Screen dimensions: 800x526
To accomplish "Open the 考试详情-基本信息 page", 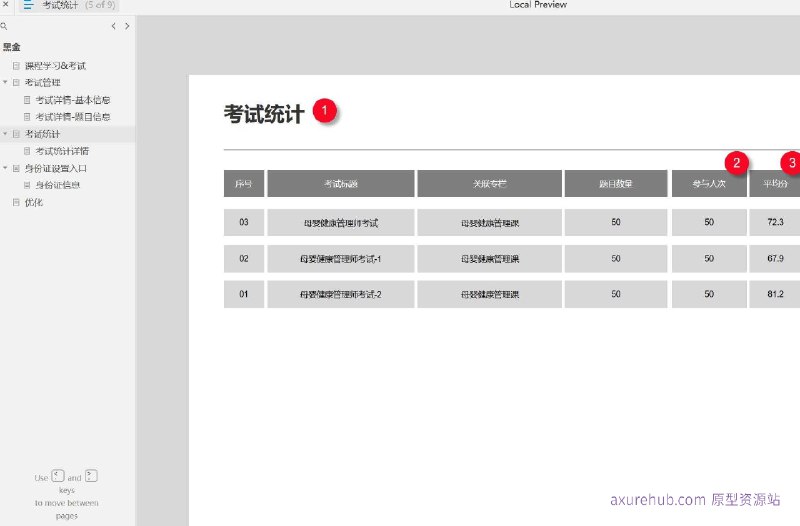I will pos(72,100).
